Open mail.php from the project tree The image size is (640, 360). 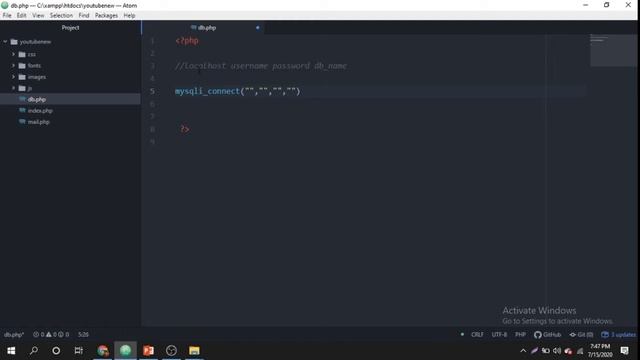[38, 122]
